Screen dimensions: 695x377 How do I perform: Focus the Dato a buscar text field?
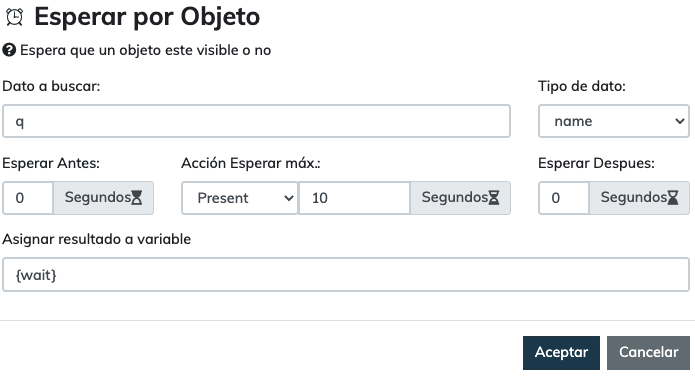[x=257, y=121]
